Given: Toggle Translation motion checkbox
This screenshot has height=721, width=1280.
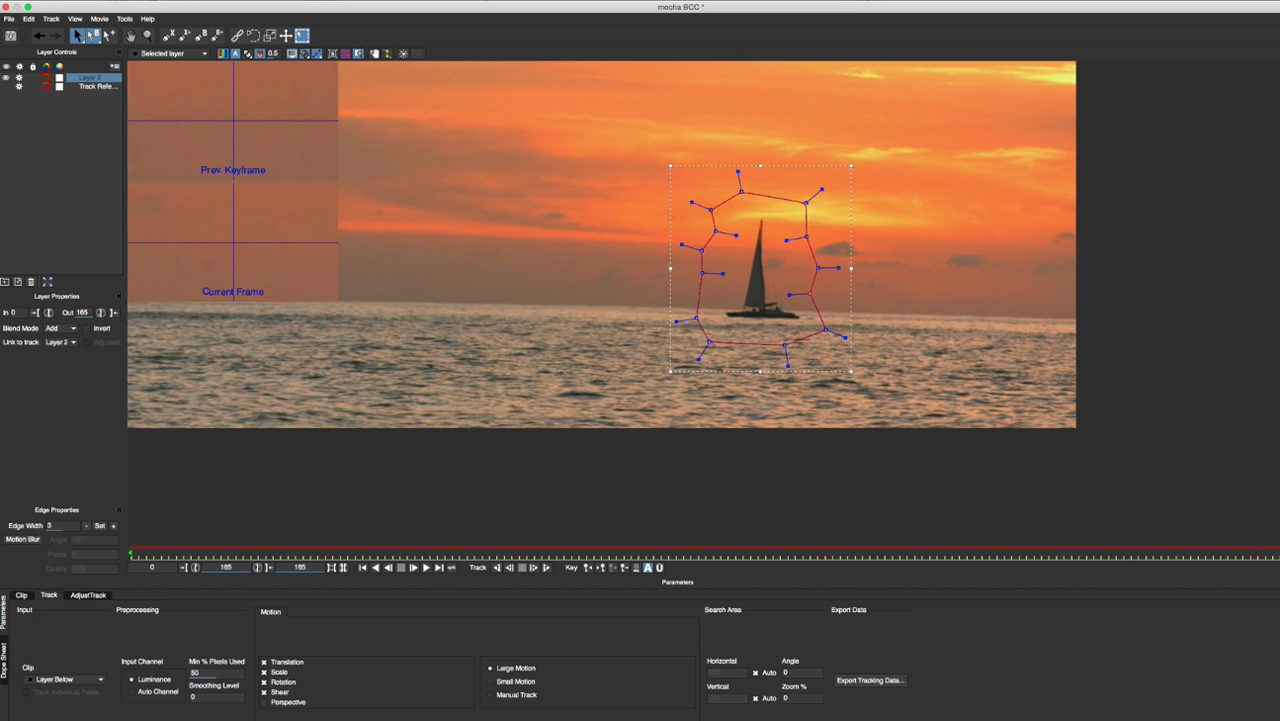Looking at the screenshot, I should (x=264, y=662).
